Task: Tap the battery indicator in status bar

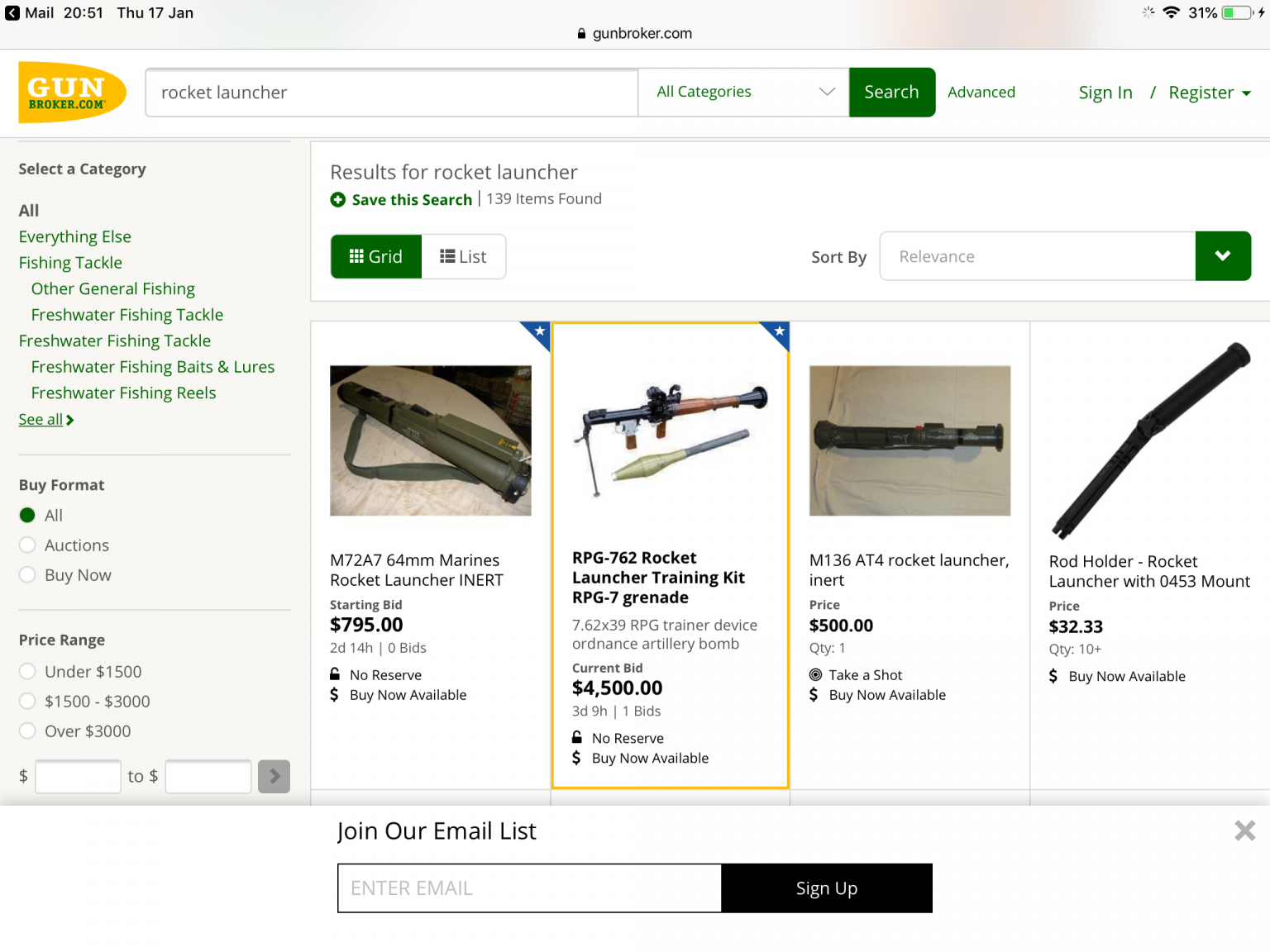Action: 1238,12
